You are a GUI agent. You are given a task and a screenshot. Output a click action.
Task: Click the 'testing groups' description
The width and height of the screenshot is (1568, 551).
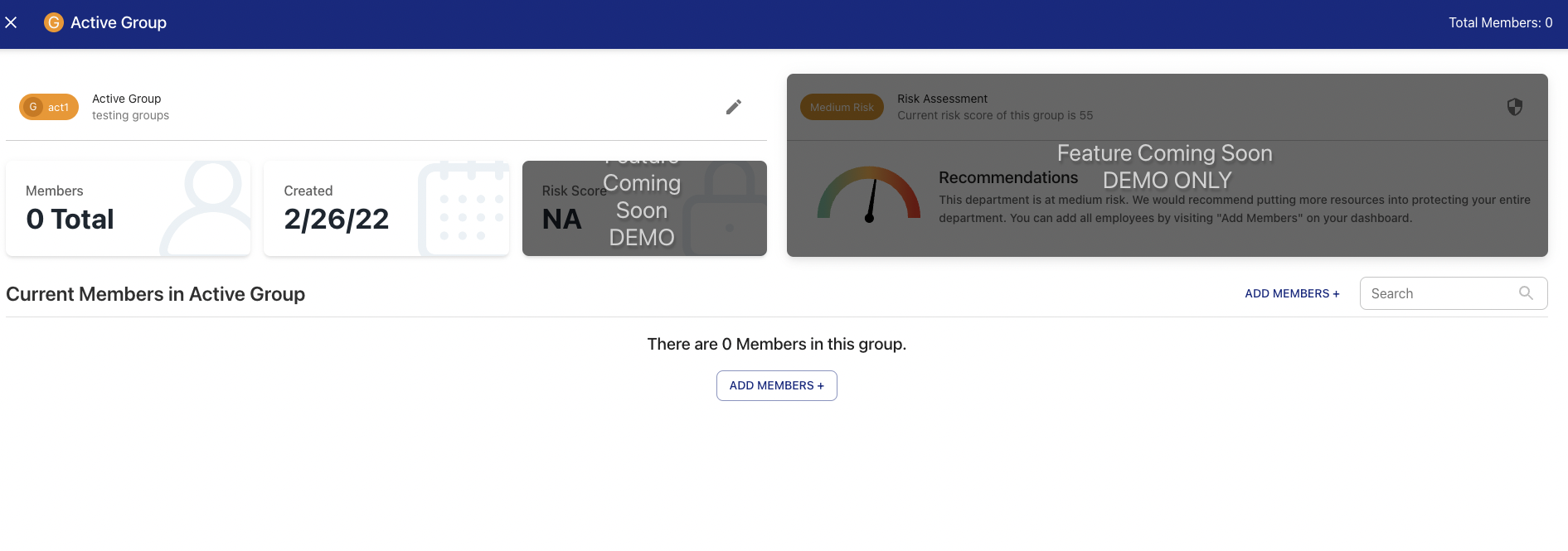pyautogui.click(x=130, y=115)
